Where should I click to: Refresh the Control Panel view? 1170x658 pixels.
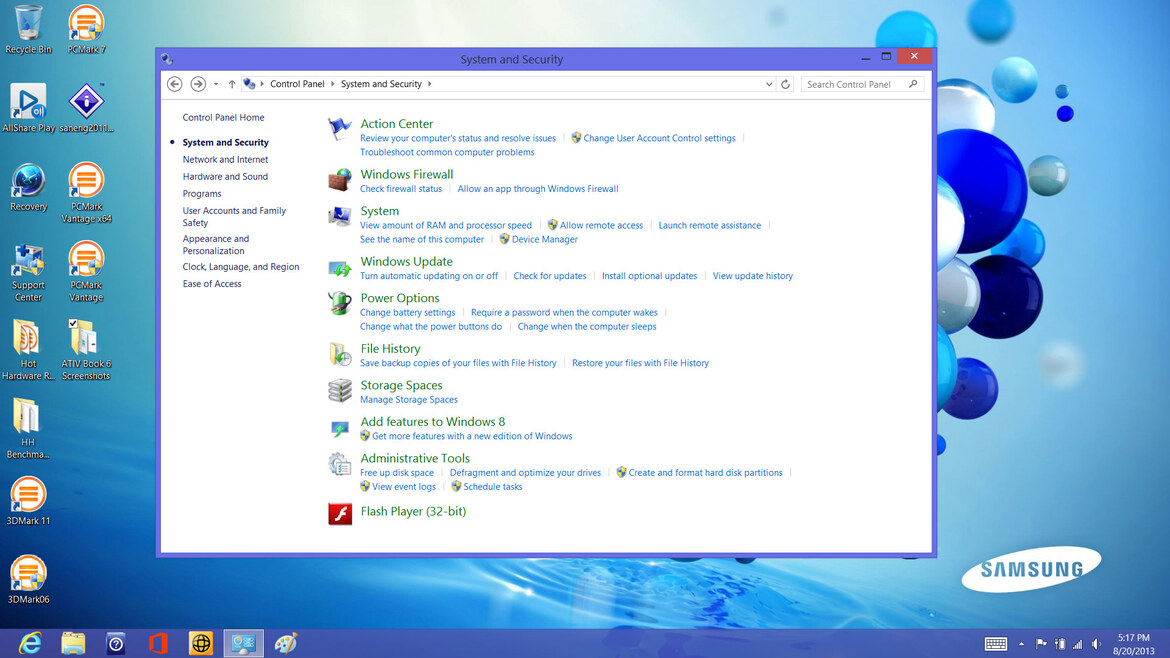(785, 84)
